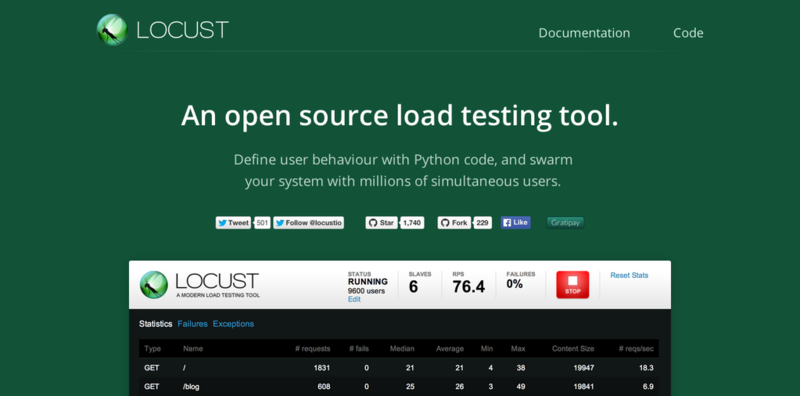Sort by the # requests column header

[312, 349]
